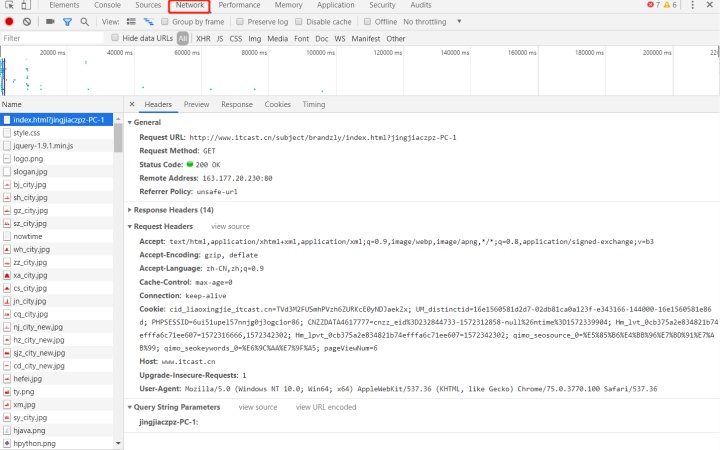Click the inspect element cursor icon
Screen dimensions: 720x450
pos(9,6)
